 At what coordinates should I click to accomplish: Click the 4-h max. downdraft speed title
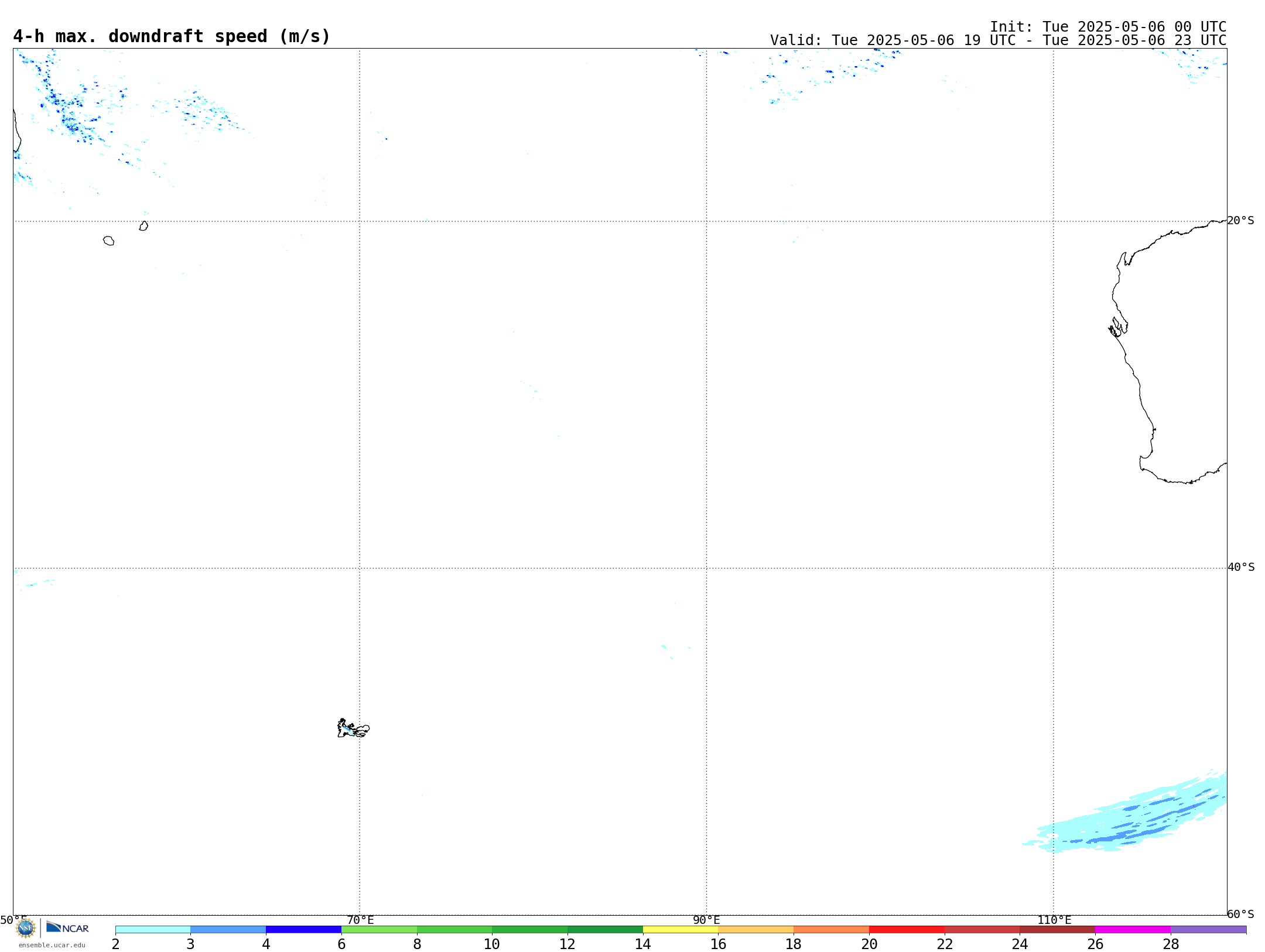pos(172,36)
